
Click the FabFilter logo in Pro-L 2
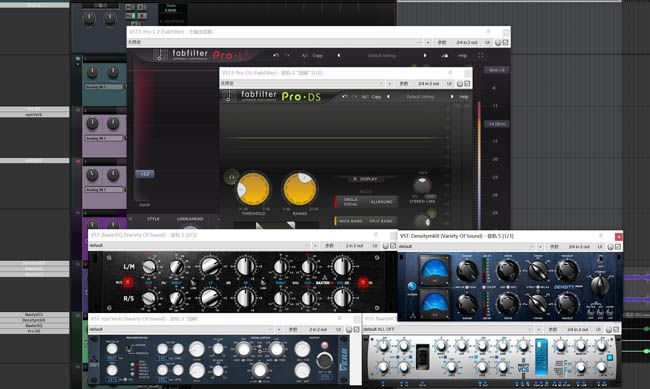[160, 55]
